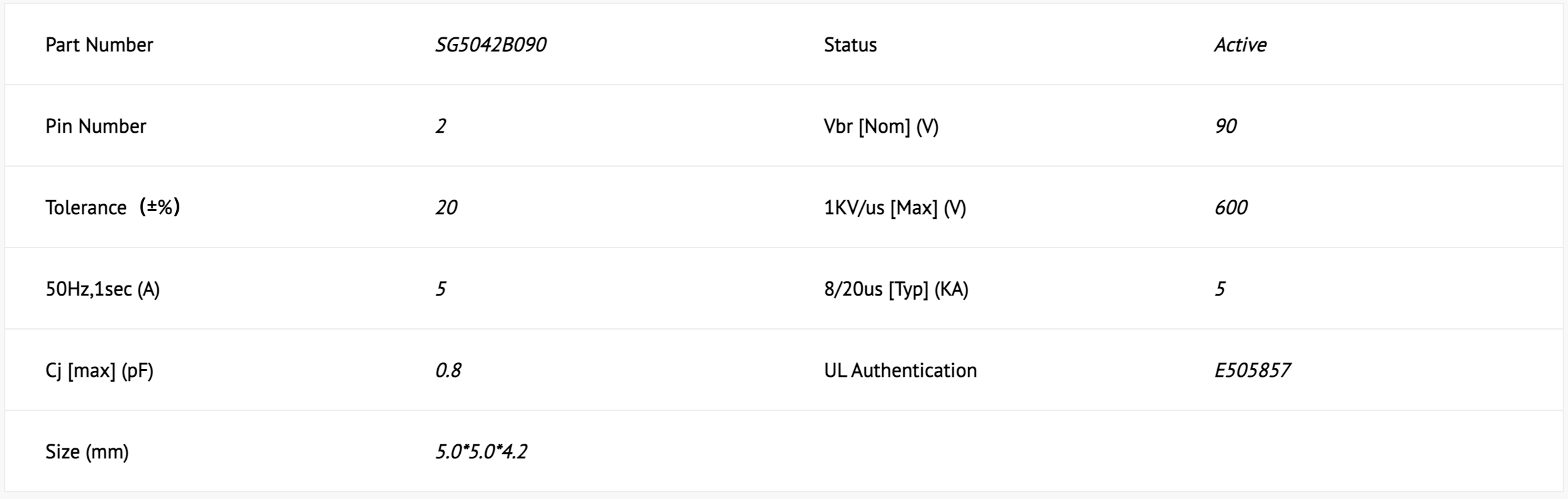Screen dimensions: 1568x499
Task: Select the pin number value 2
Action: tap(441, 126)
